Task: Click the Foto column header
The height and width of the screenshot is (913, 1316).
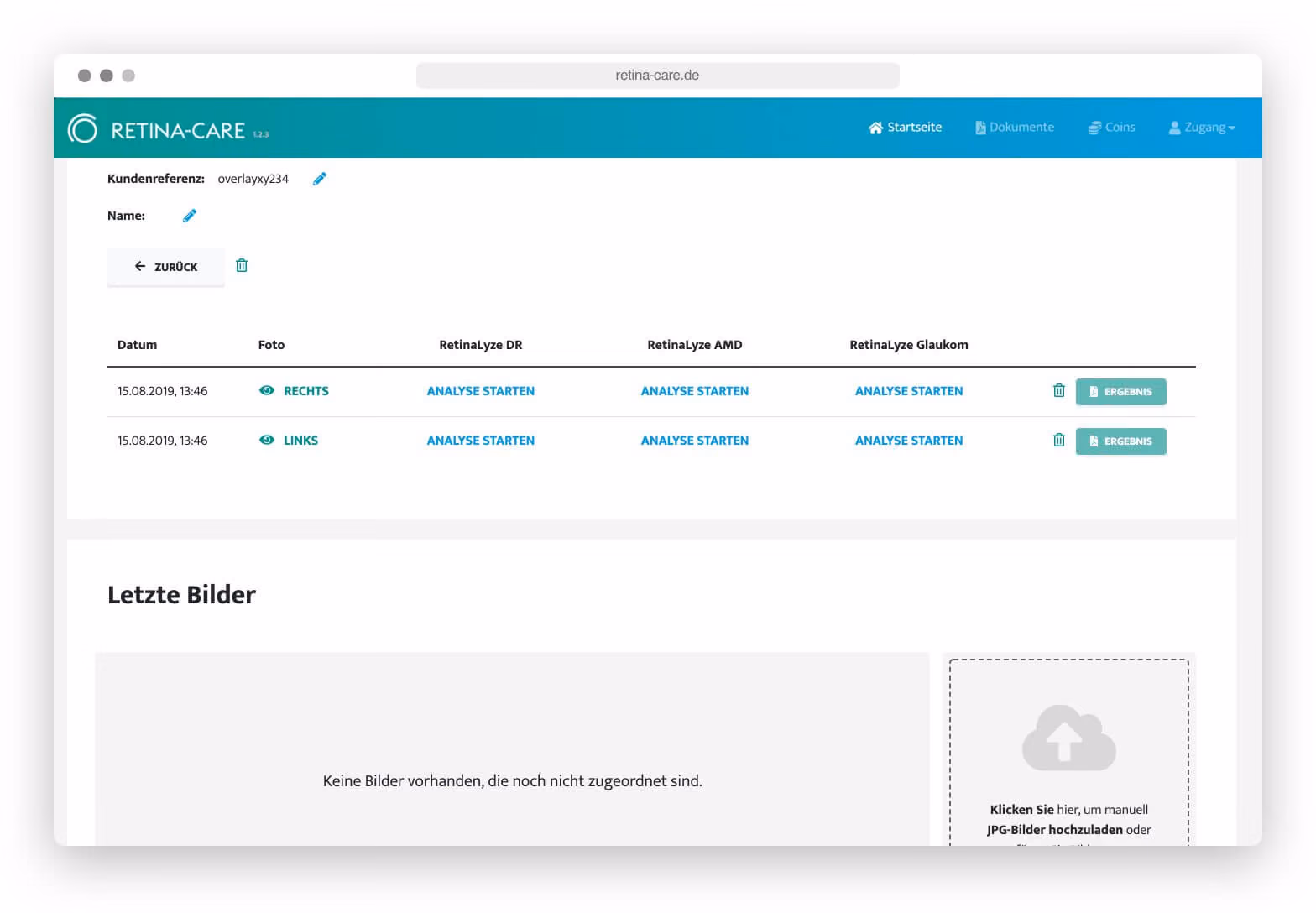Action: click(x=271, y=345)
